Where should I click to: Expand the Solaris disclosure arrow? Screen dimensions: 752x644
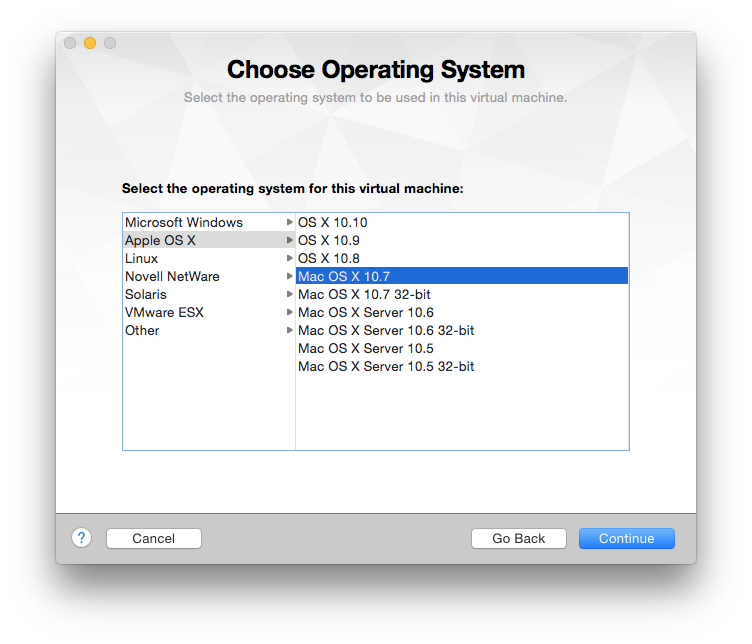click(289, 294)
